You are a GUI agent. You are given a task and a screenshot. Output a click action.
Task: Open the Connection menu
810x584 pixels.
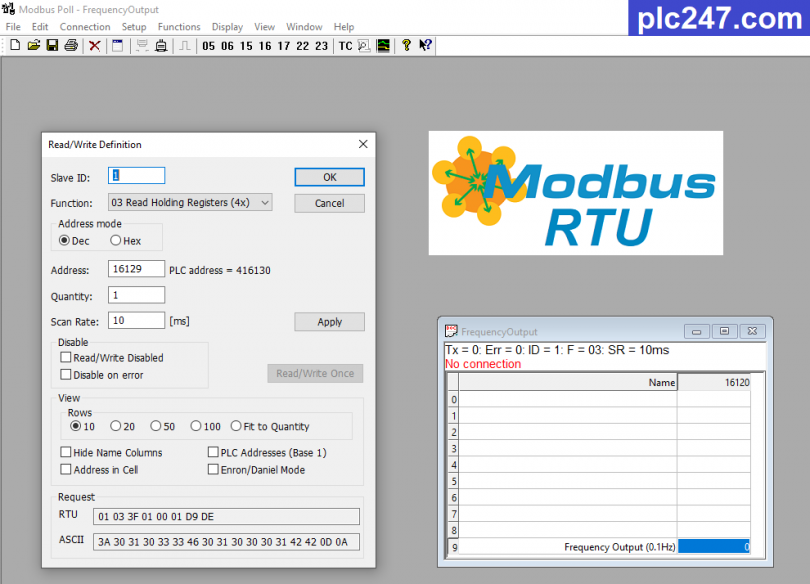[85, 27]
